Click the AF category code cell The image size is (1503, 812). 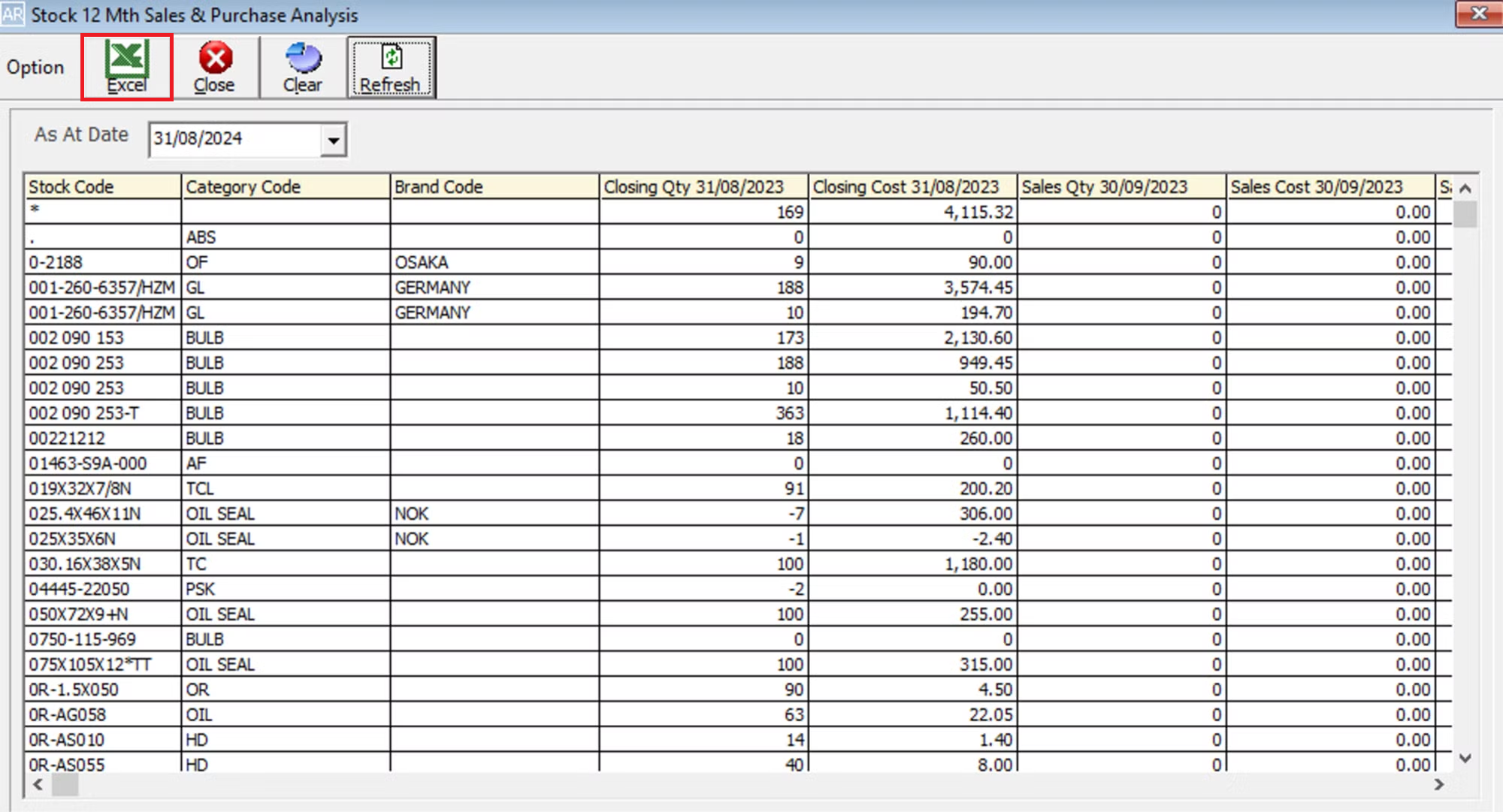point(286,463)
